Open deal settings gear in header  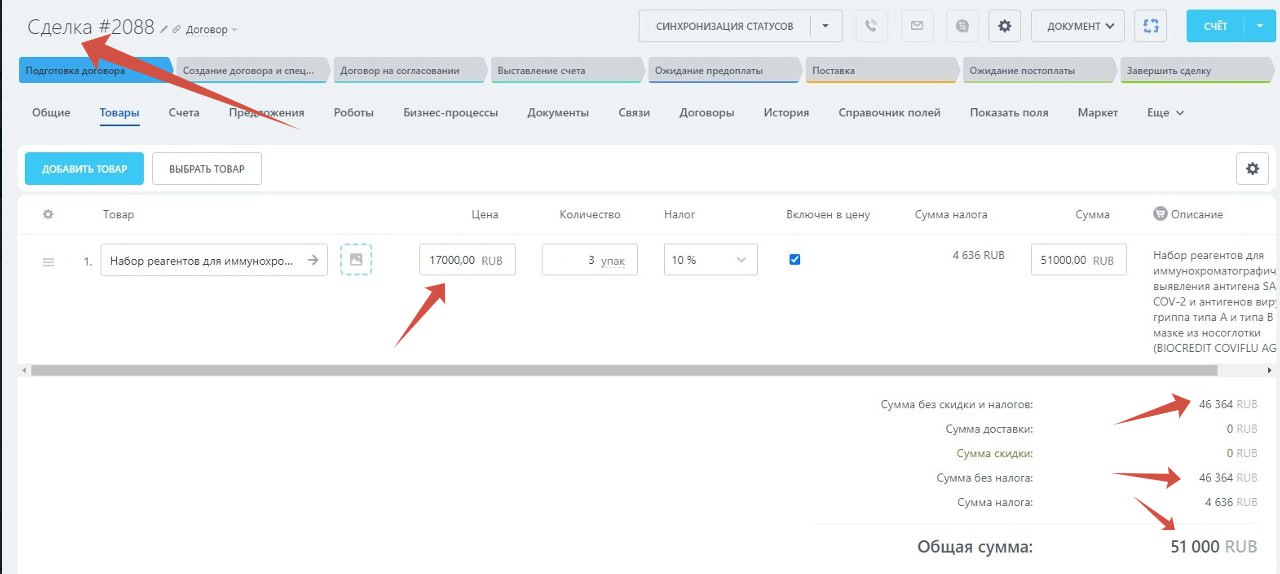pyautogui.click(x=1004, y=26)
